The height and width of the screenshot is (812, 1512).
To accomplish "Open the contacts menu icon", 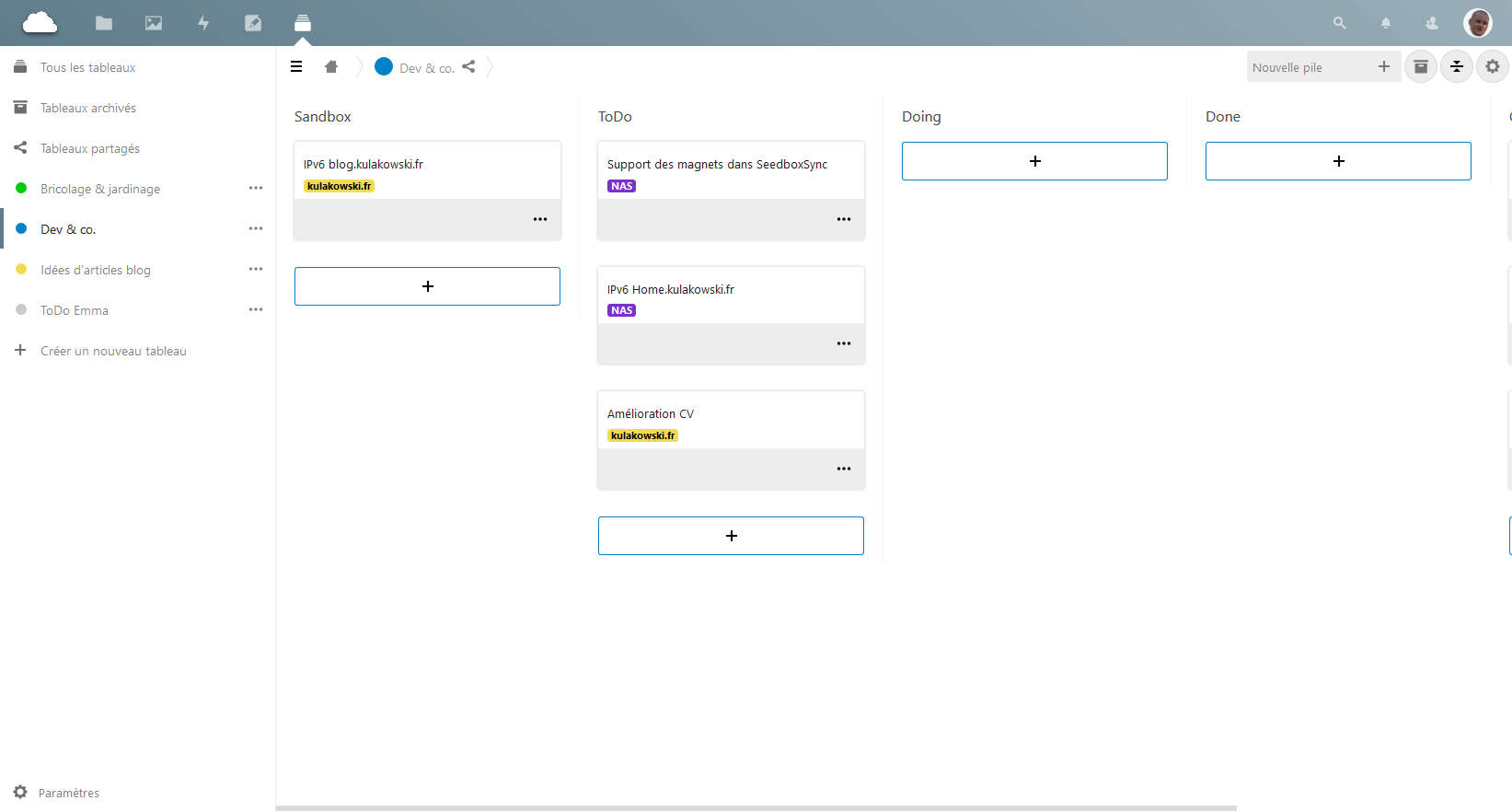I will click(1432, 23).
